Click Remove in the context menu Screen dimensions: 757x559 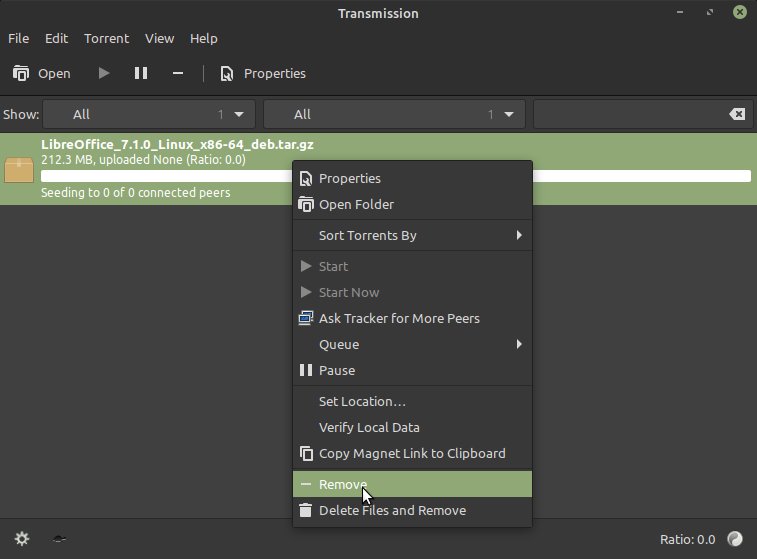tap(412, 484)
